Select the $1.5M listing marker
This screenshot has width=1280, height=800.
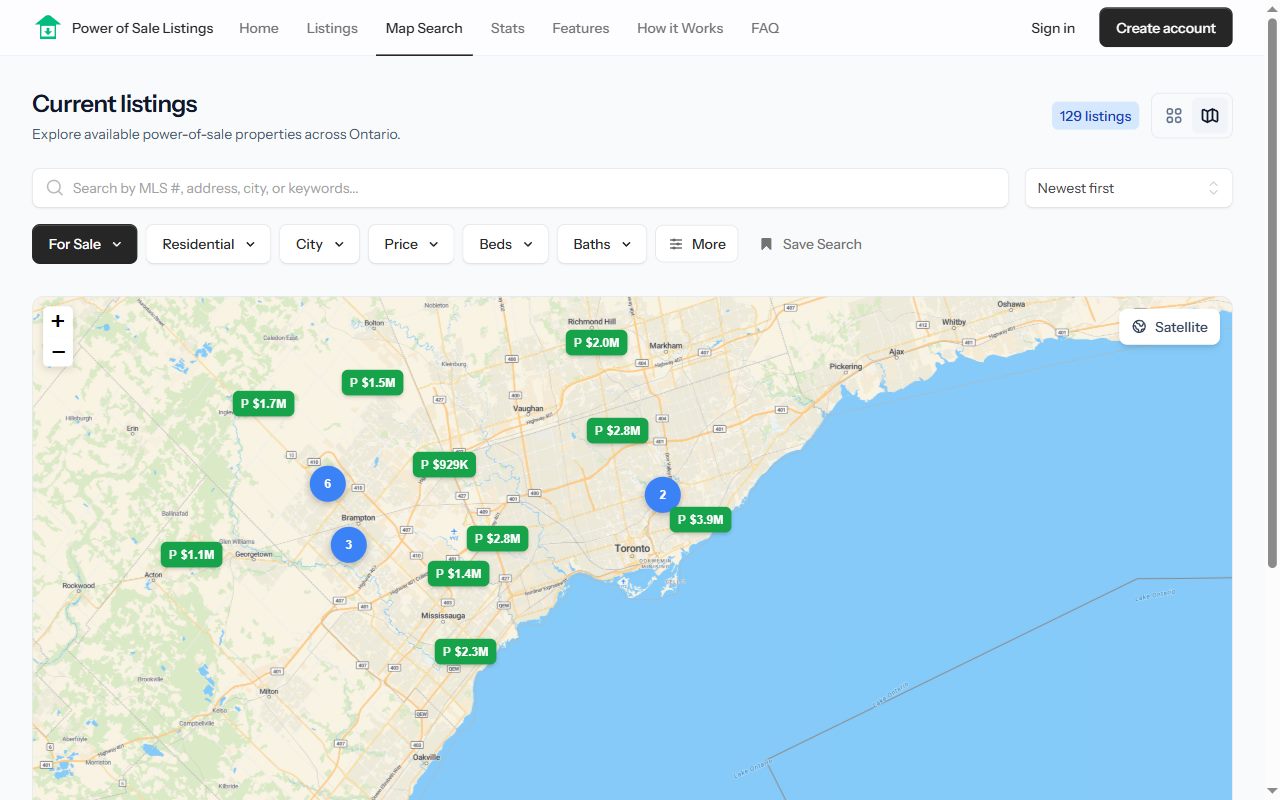point(372,383)
